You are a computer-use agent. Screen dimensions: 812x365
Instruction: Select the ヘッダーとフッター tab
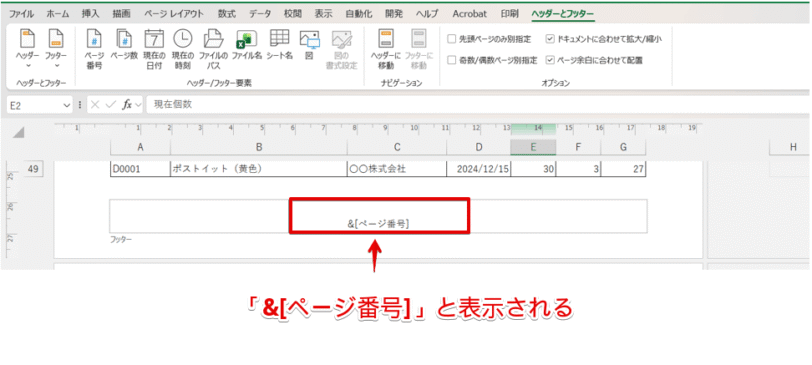[x=563, y=14]
